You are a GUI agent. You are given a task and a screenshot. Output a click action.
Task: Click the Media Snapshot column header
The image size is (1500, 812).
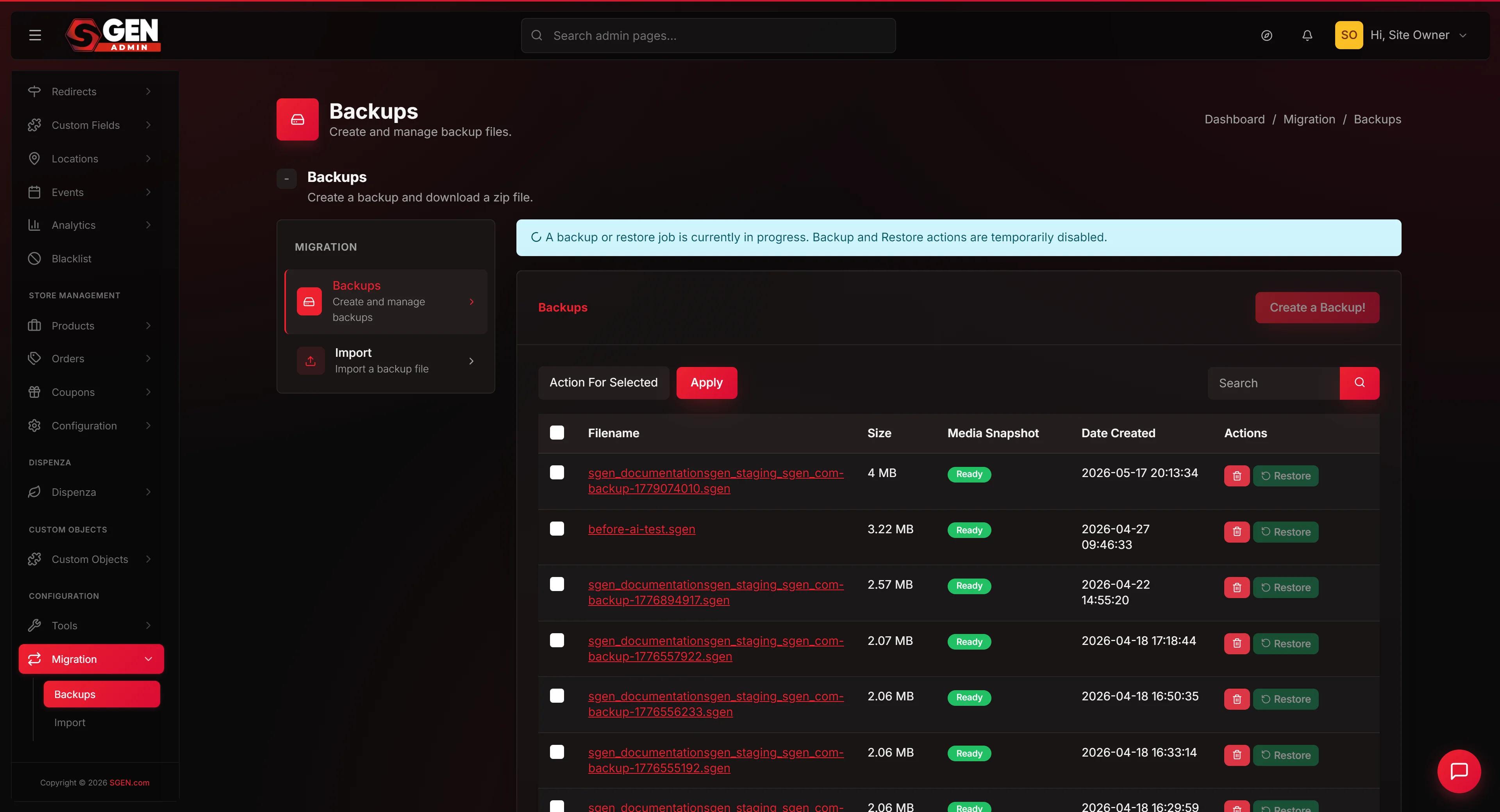993,433
